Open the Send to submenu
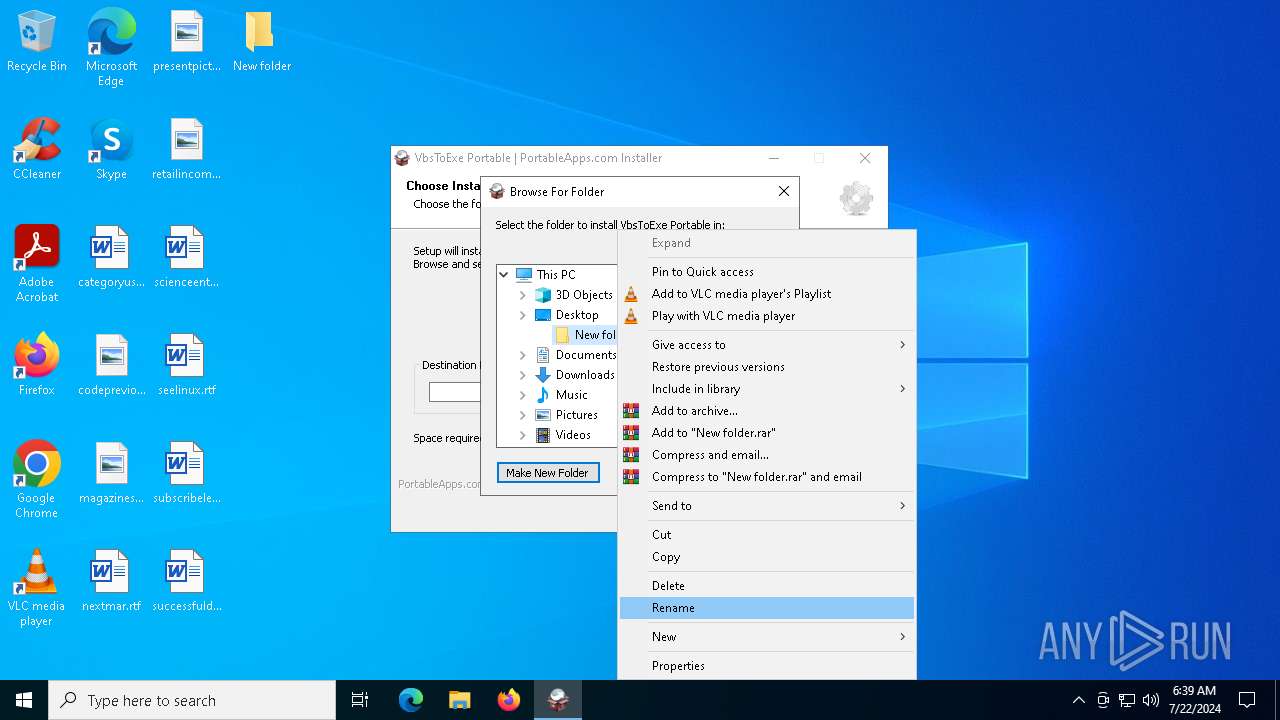The image size is (1280, 720). 767,506
